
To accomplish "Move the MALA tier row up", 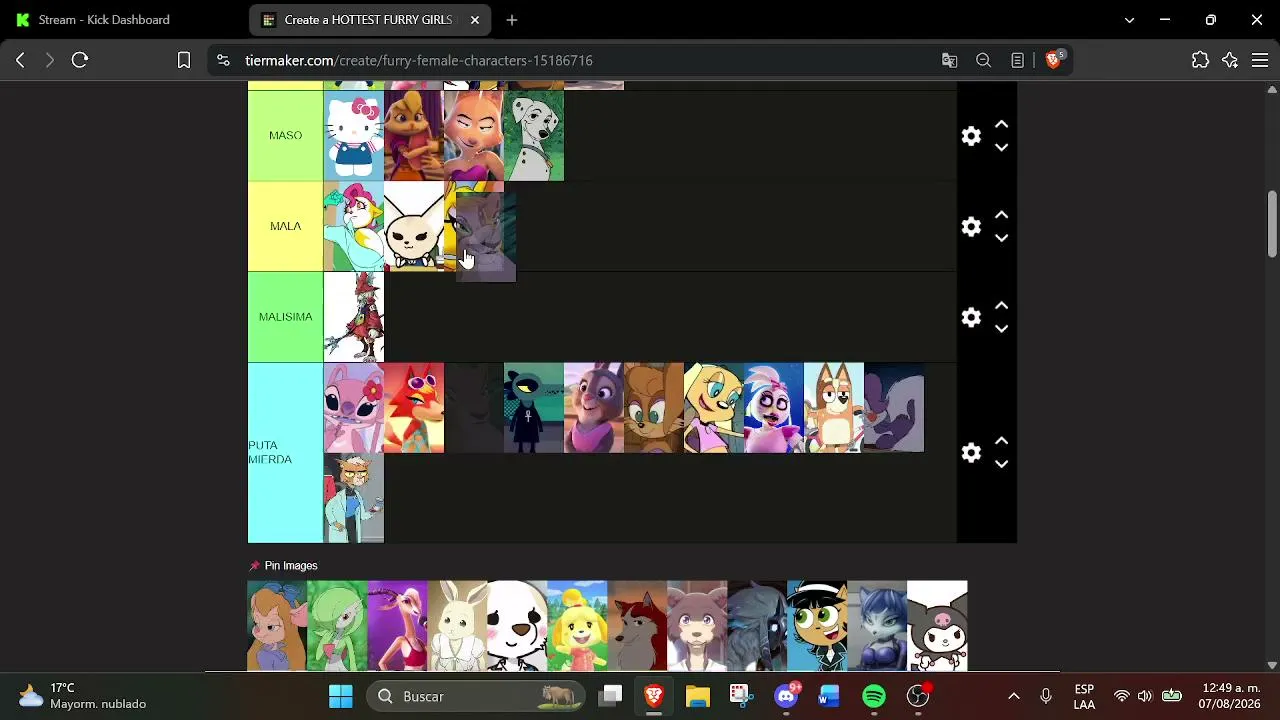I will coord(1001,215).
